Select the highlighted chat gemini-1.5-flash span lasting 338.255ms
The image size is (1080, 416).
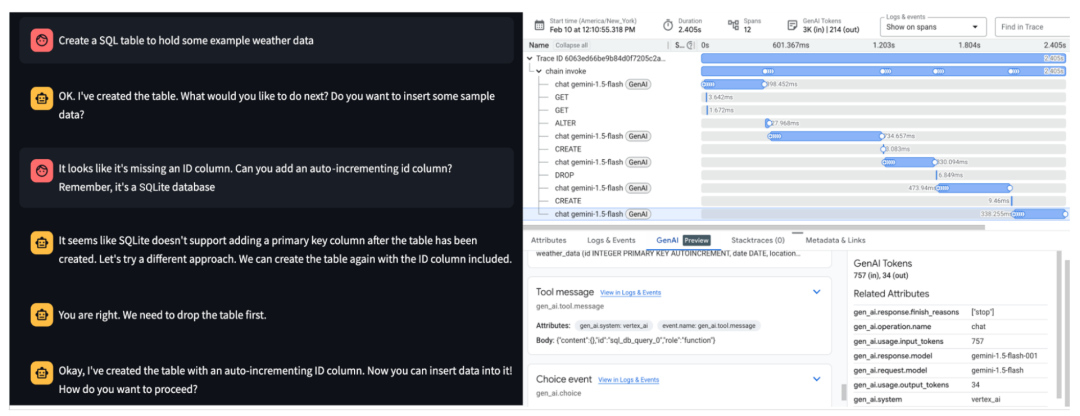[x=796, y=214]
